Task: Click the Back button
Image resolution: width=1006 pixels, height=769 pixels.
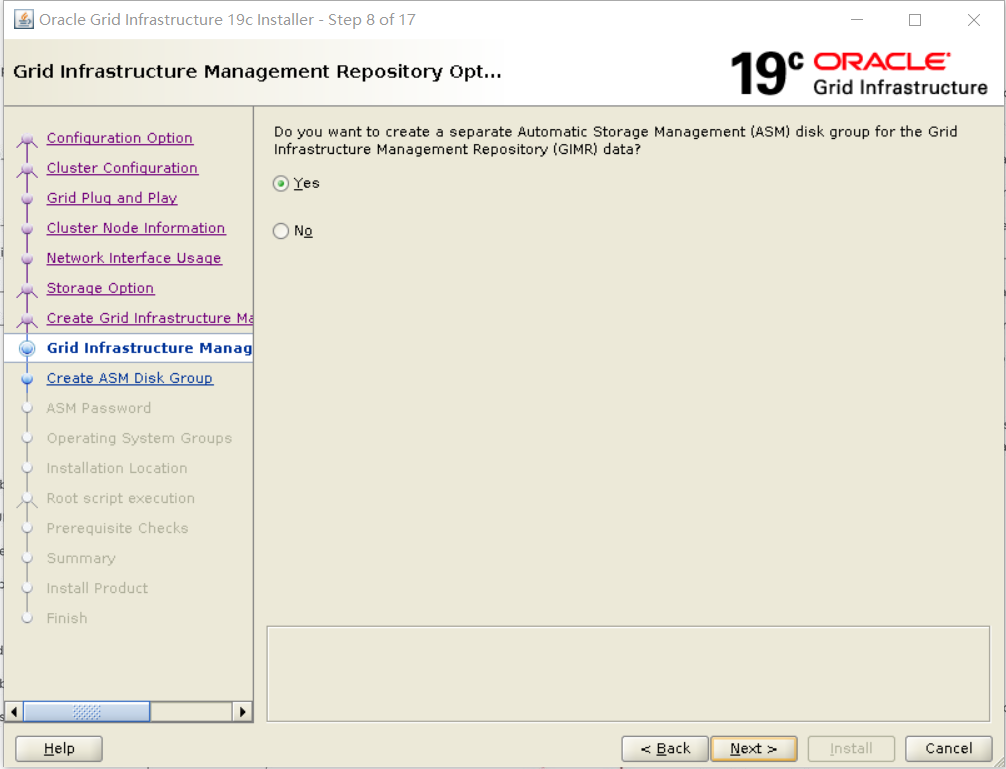Action: 665,748
